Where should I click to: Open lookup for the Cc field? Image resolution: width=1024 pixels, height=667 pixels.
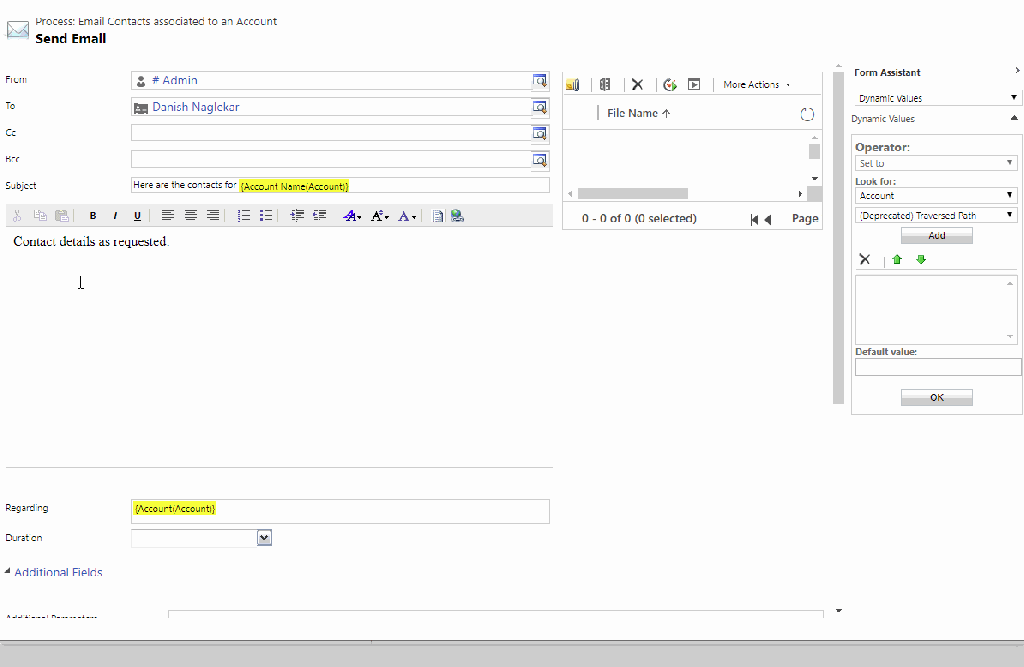pyautogui.click(x=540, y=133)
